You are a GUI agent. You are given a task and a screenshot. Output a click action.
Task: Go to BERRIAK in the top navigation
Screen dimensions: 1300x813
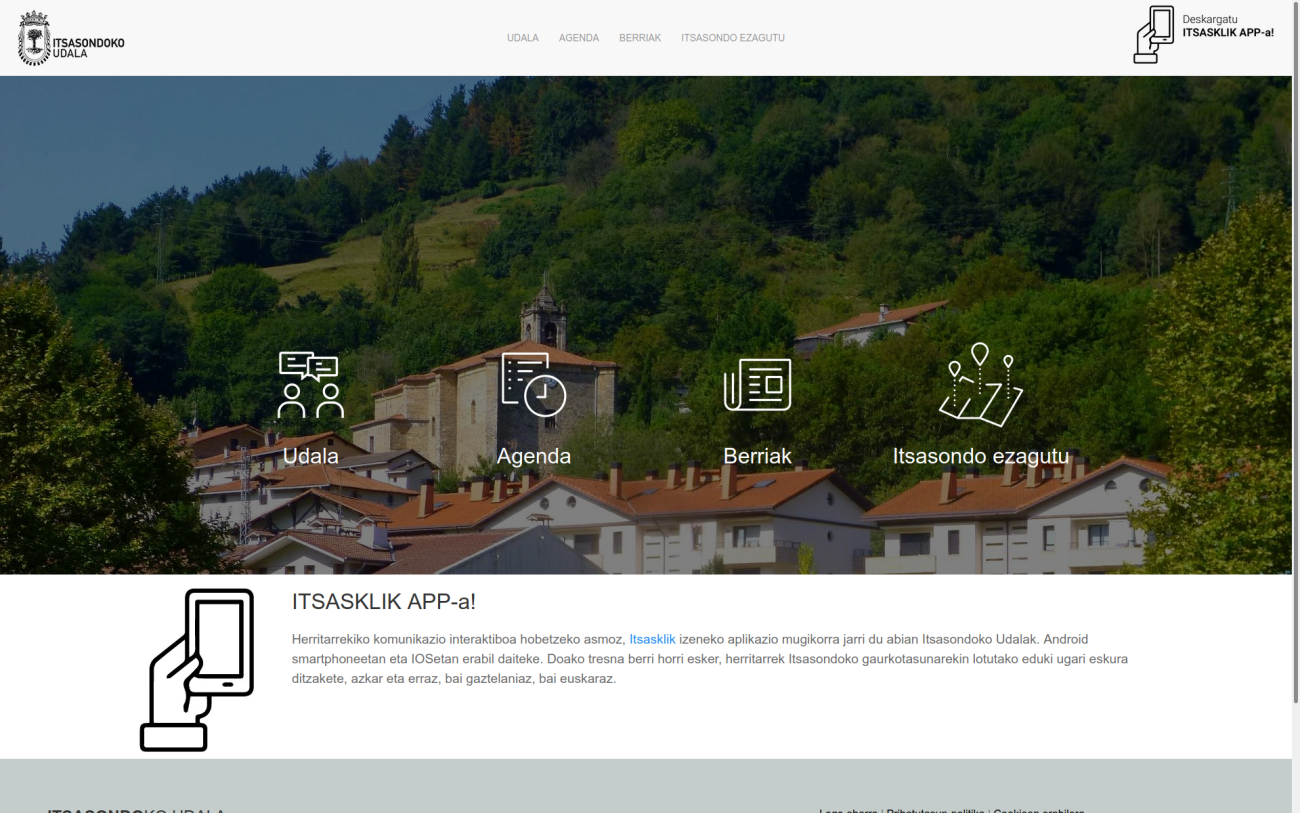click(x=640, y=38)
